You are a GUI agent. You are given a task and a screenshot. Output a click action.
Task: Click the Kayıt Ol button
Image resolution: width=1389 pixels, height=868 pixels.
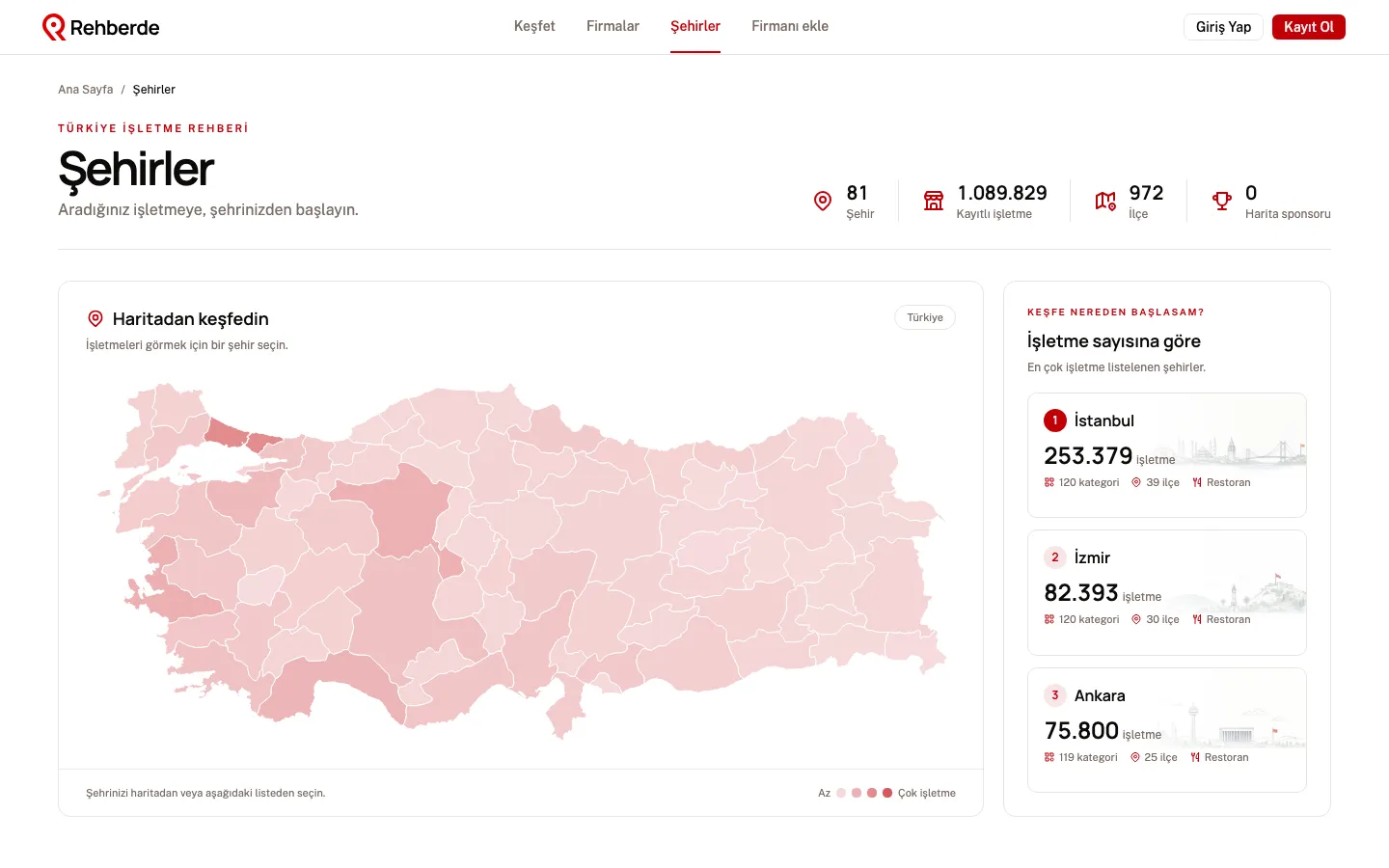pos(1308,27)
